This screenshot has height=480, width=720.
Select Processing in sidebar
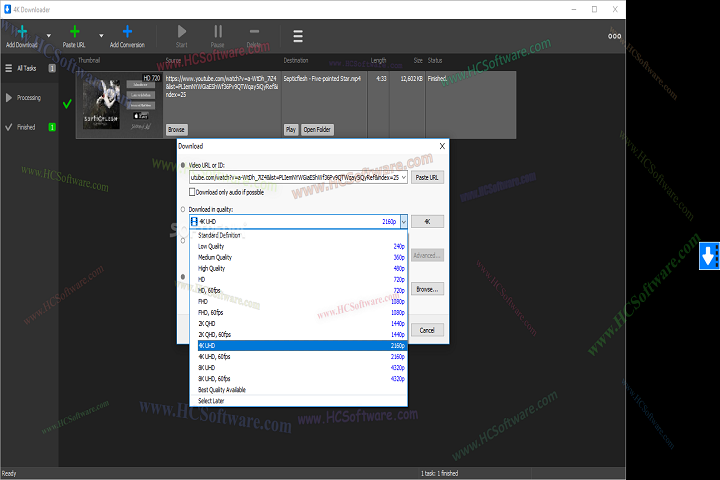pos(29,97)
